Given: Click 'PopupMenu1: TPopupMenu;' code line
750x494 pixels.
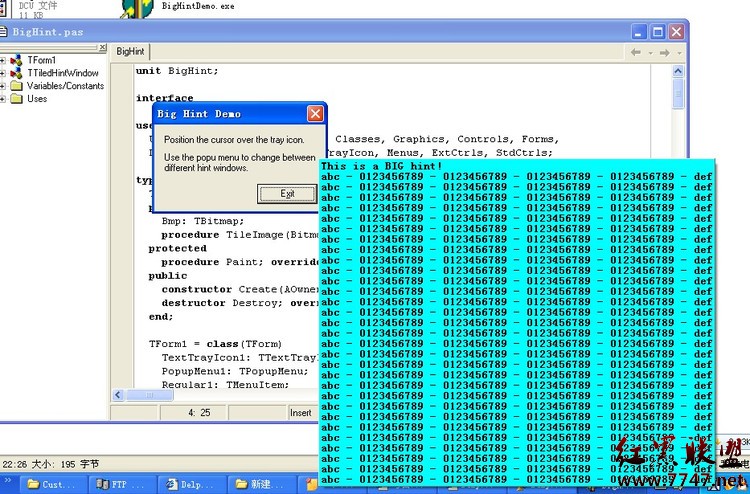Looking at the screenshot, I should click(x=235, y=371).
